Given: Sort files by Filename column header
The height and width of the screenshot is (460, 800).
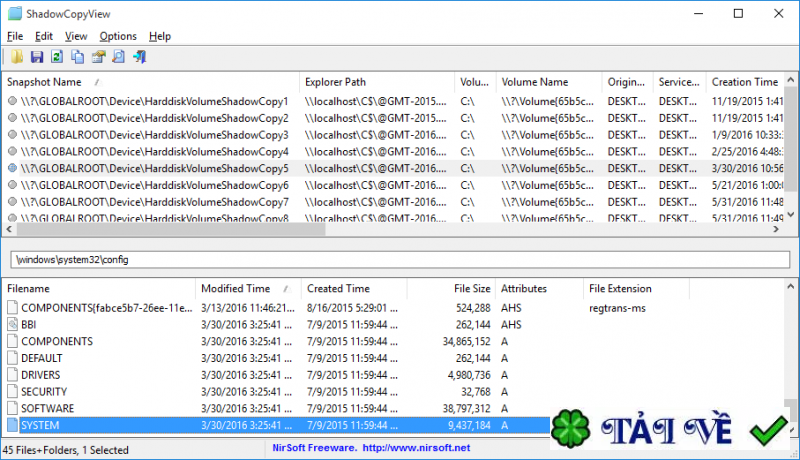Looking at the screenshot, I should pyautogui.click(x=99, y=289).
